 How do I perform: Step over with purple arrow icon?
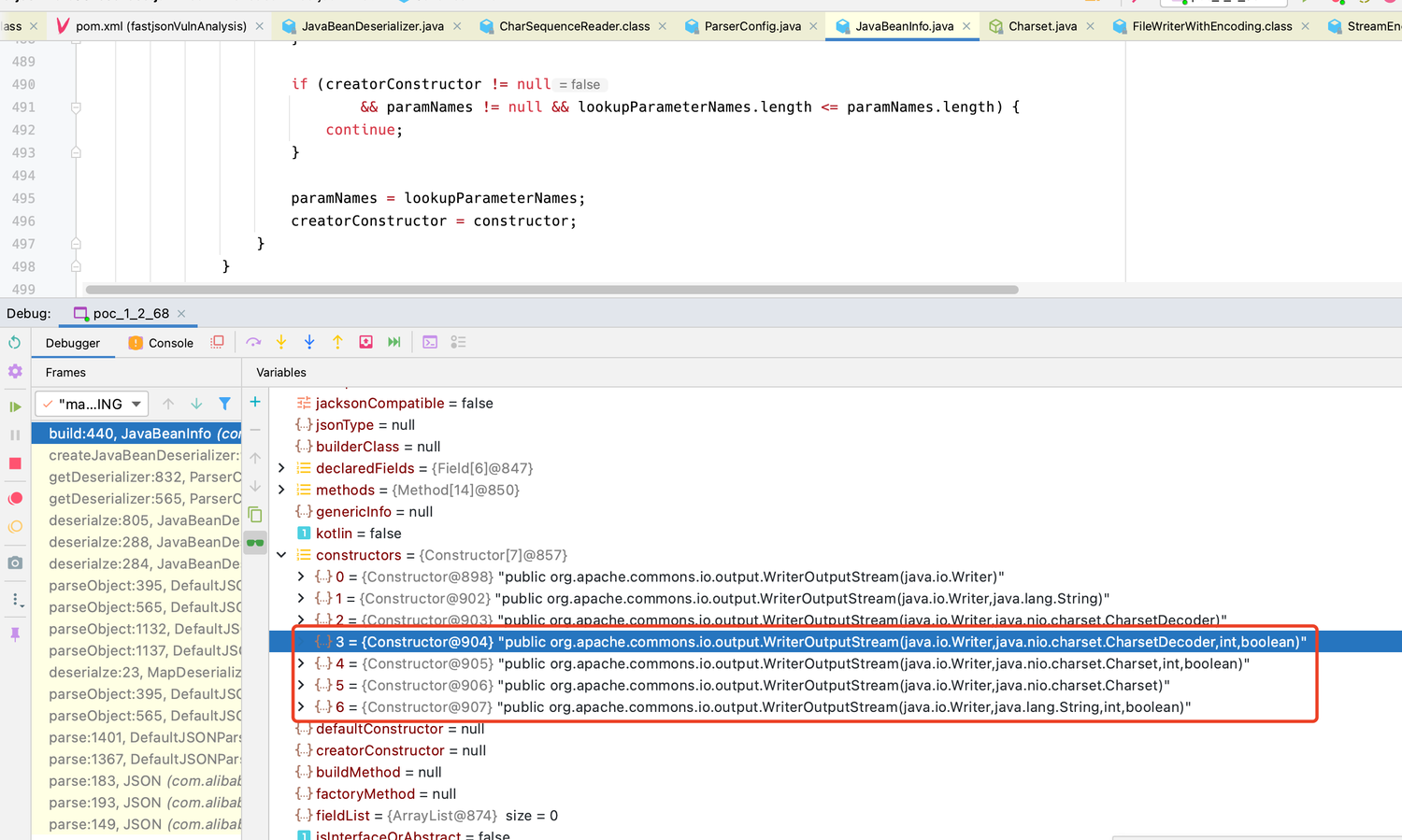coord(253,343)
